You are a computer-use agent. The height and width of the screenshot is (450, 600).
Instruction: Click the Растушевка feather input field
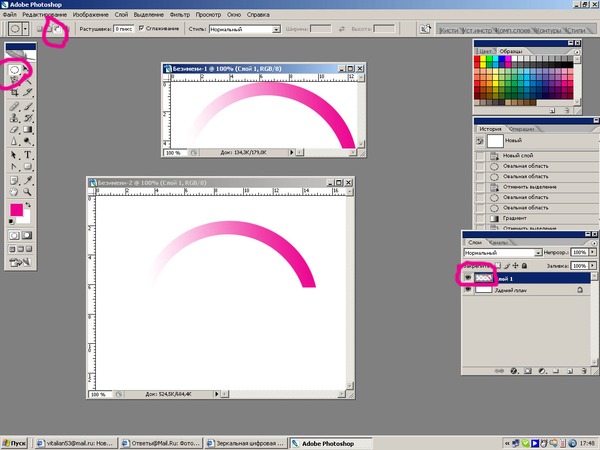[x=124, y=29]
